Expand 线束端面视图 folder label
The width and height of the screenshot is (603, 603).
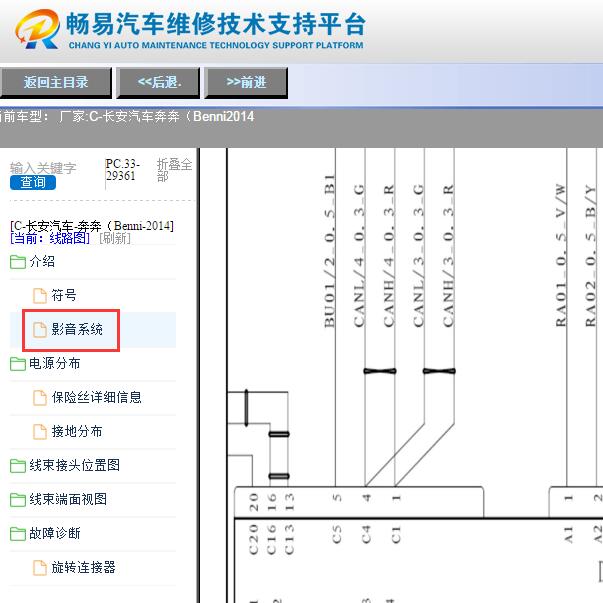tap(68, 499)
